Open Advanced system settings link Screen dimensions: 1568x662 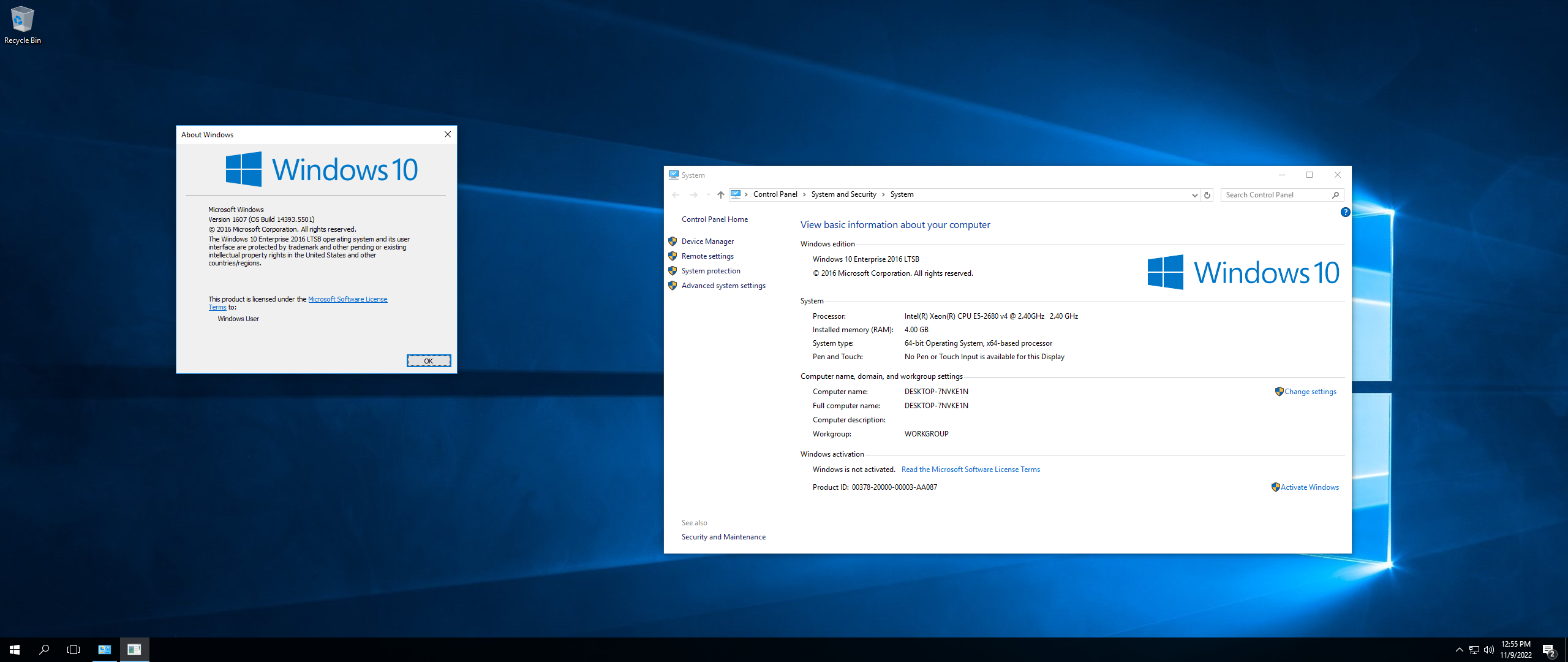click(x=723, y=286)
